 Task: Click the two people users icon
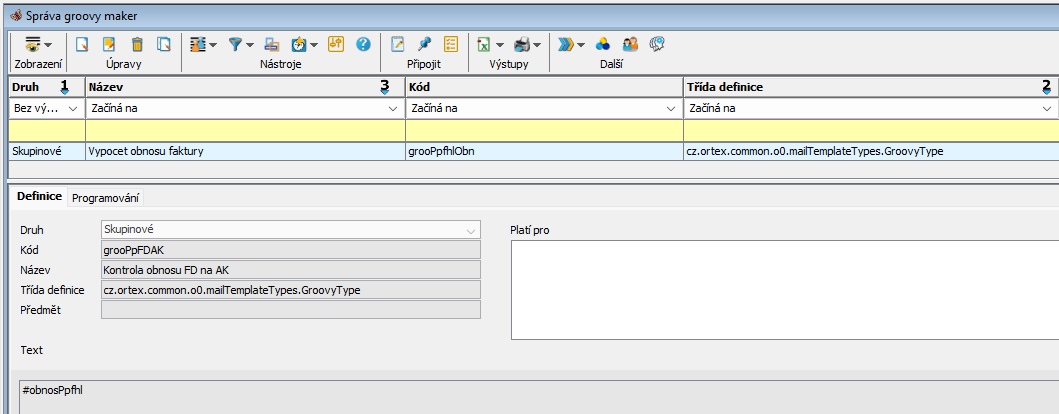click(630, 44)
